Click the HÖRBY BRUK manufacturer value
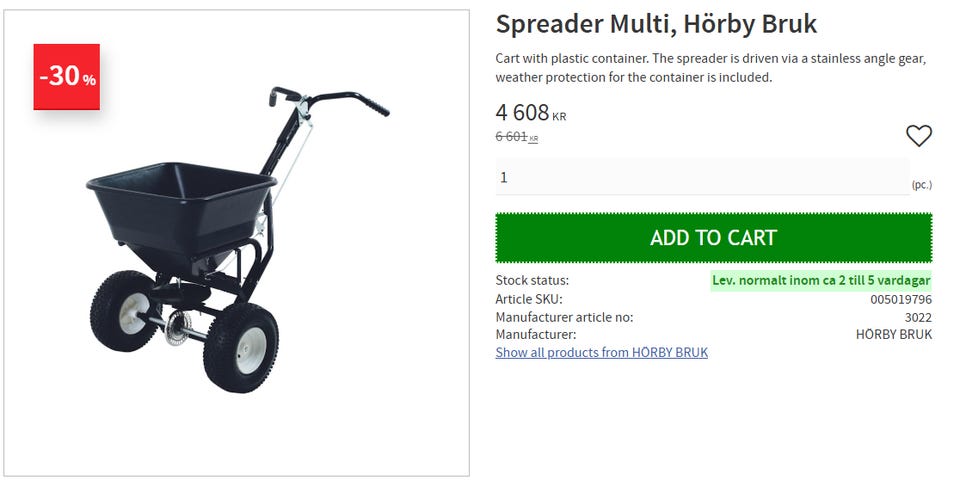The height and width of the screenshot is (480, 960). (894, 335)
